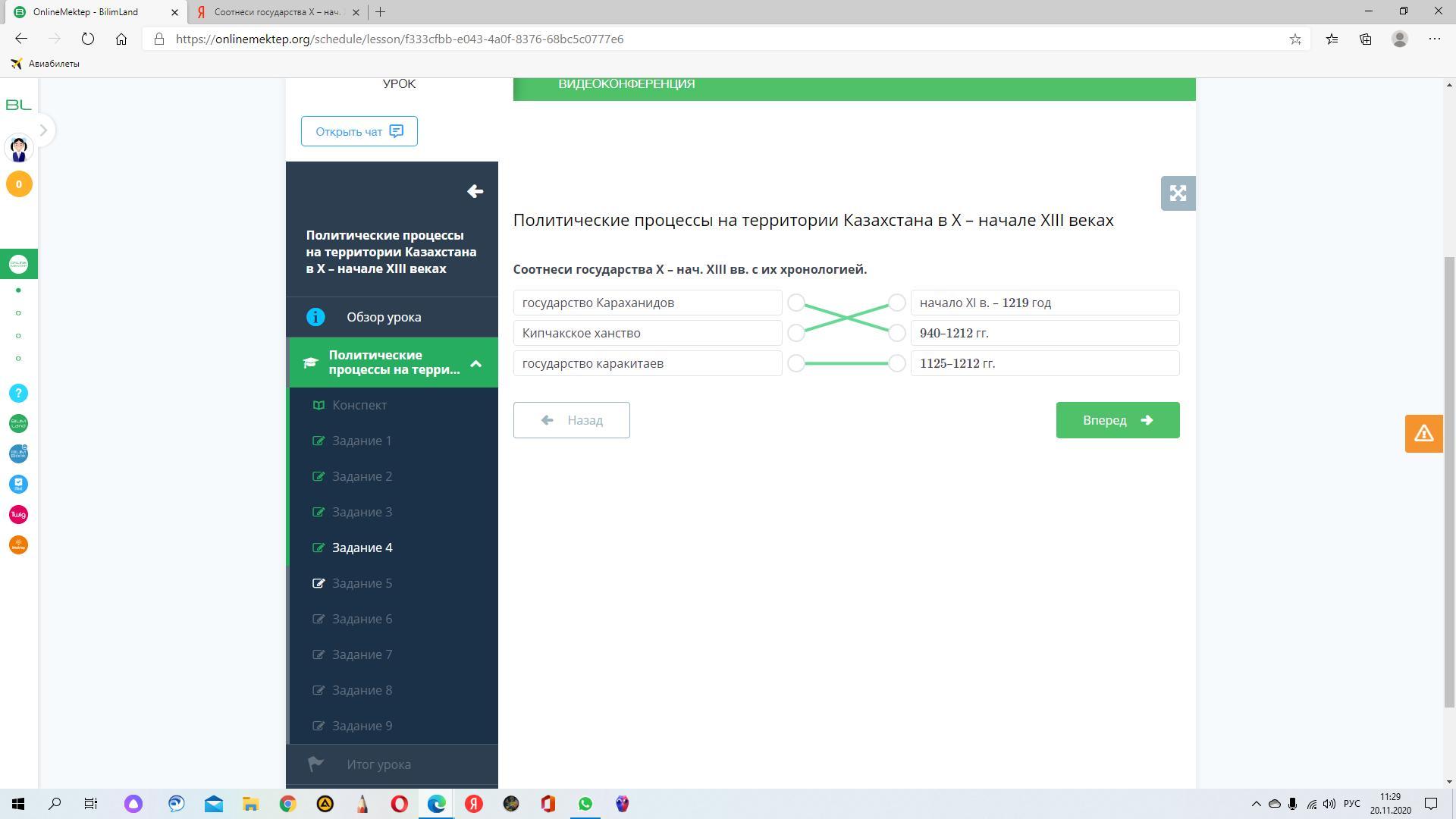Screen dimensions: 1456x819
Task: Select connector circle next to Кипчакское ханство
Action: (x=795, y=333)
